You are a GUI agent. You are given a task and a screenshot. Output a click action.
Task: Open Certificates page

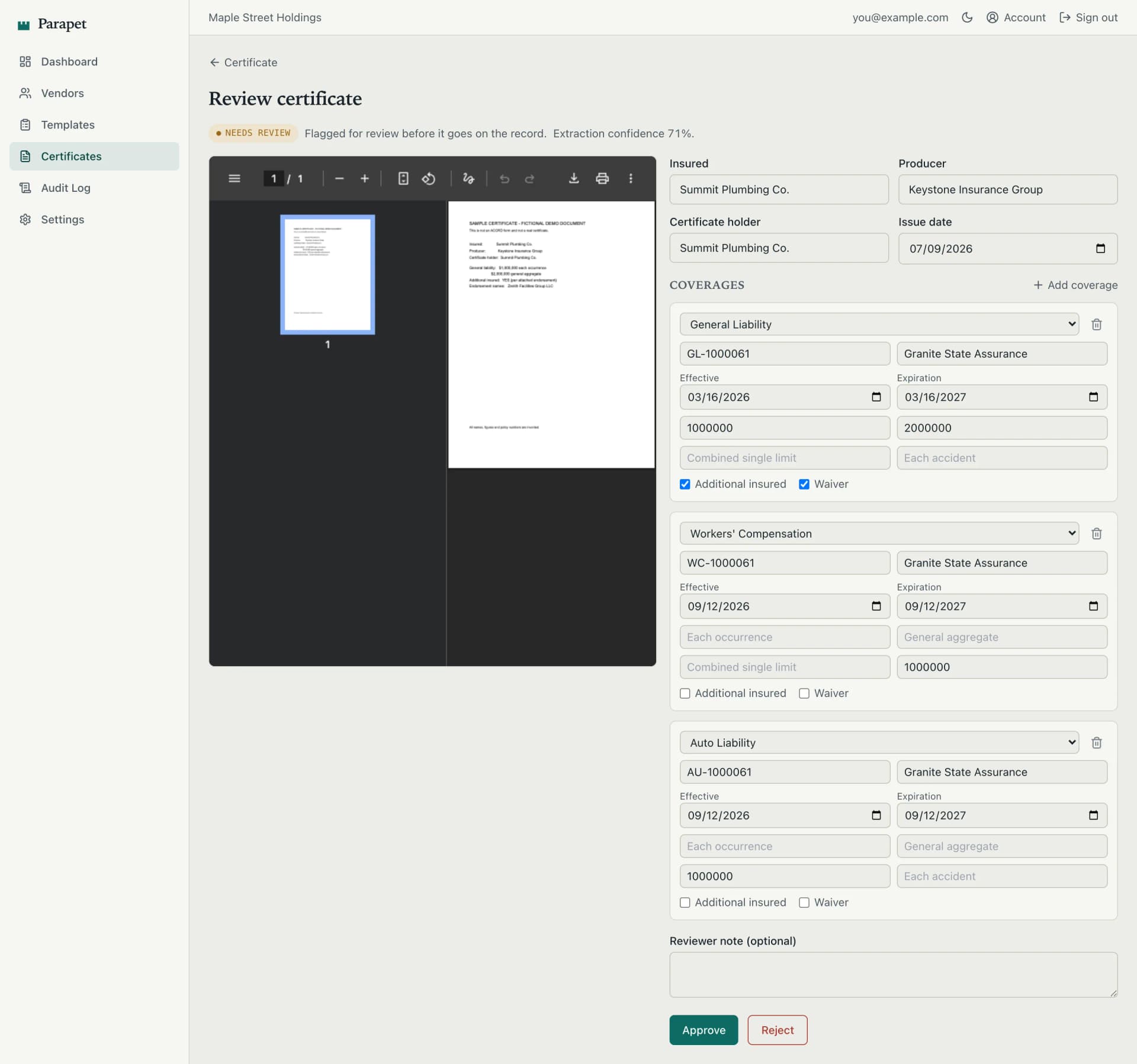pos(94,156)
